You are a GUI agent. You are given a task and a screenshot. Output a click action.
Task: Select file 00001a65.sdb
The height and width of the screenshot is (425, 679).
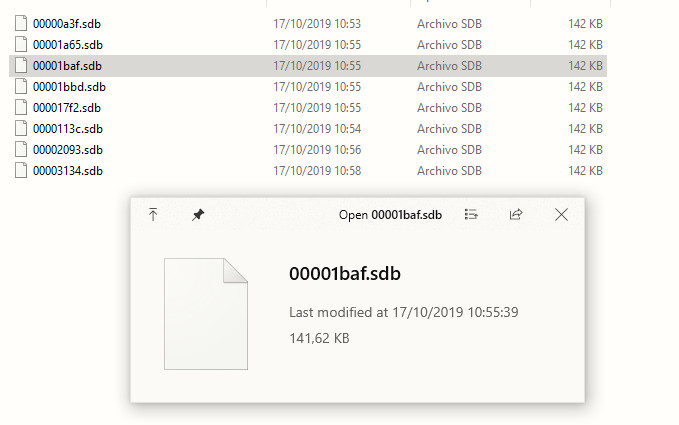[x=68, y=45]
